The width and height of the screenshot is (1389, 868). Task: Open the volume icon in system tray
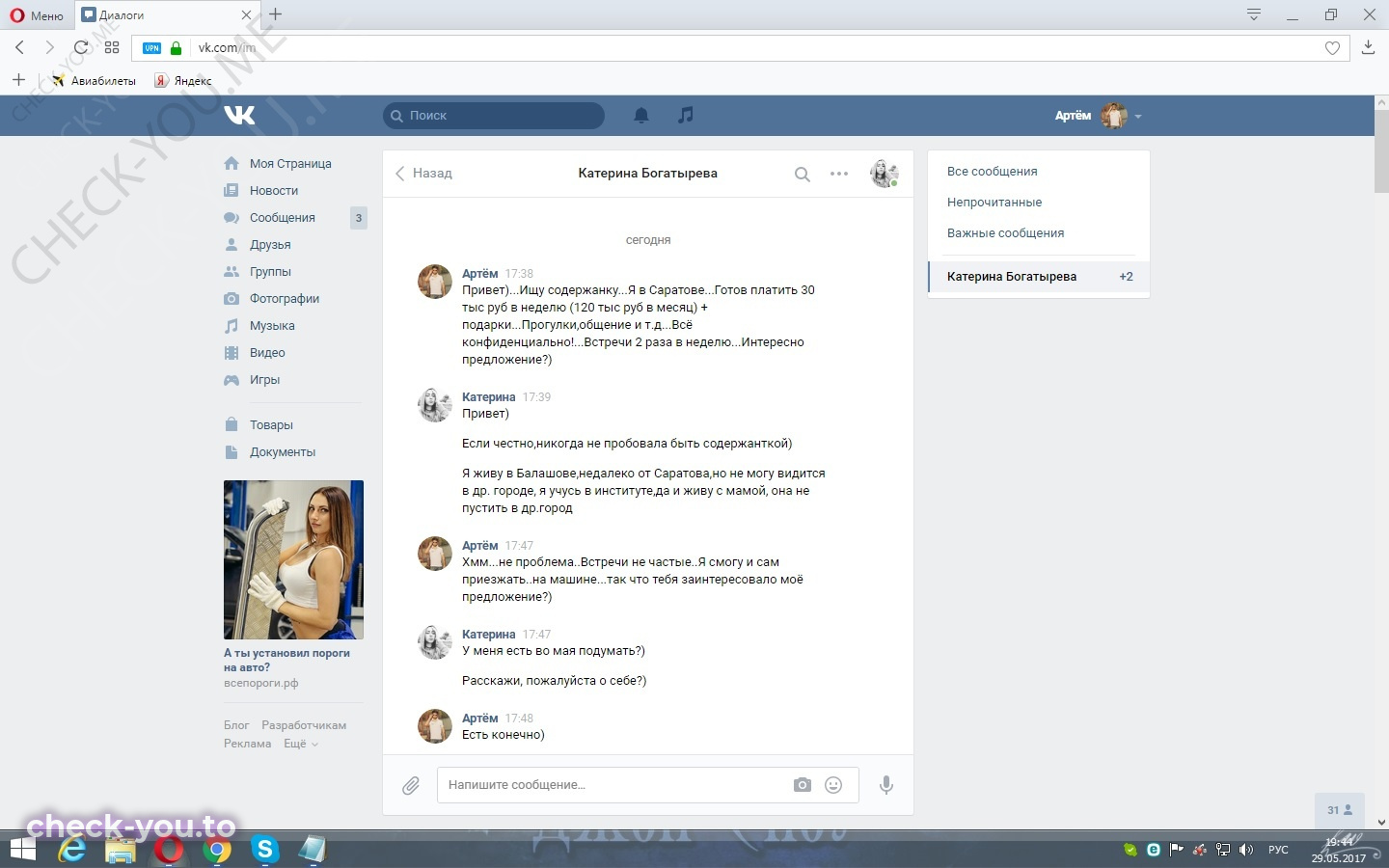pyautogui.click(x=1246, y=850)
